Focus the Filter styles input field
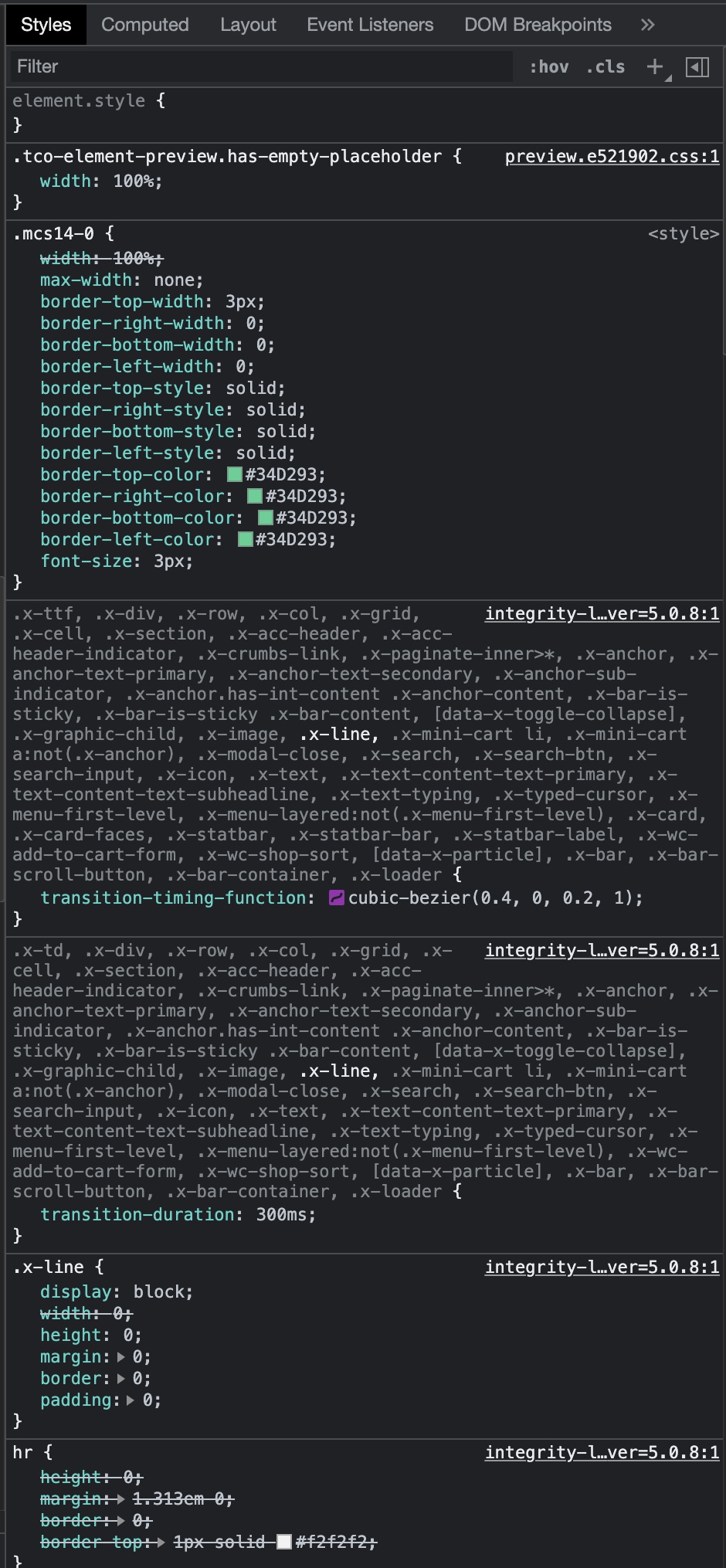 (260, 67)
